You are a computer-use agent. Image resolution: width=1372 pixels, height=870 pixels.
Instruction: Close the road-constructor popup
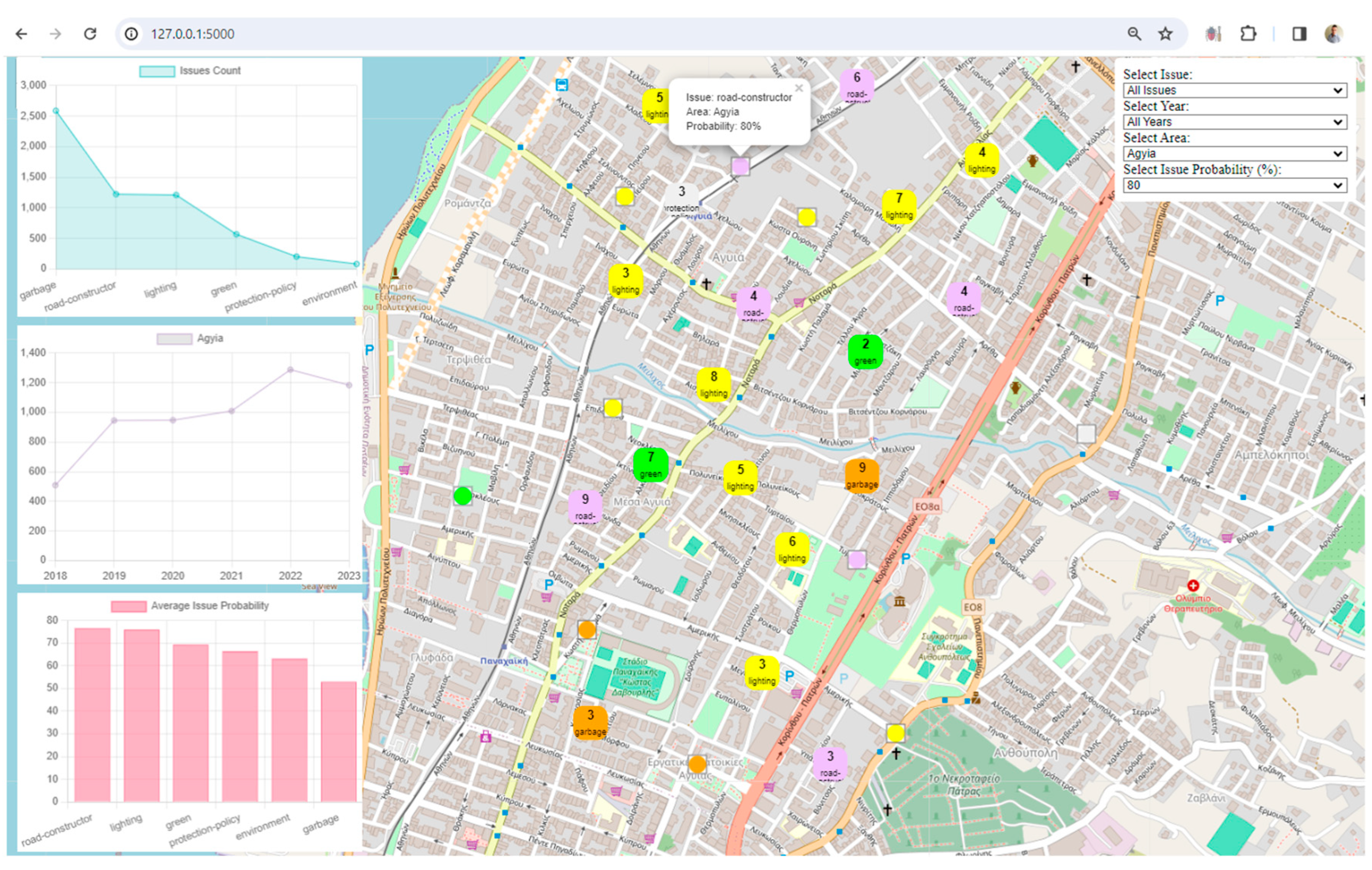pyautogui.click(x=799, y=88)
